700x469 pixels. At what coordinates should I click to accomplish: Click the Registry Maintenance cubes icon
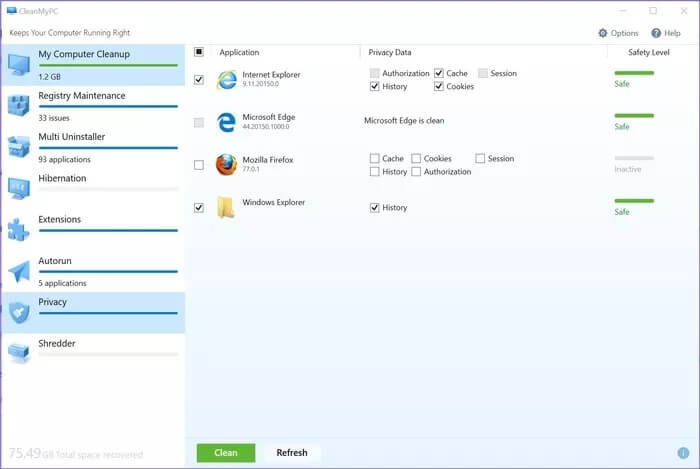[x=19, y=106]
